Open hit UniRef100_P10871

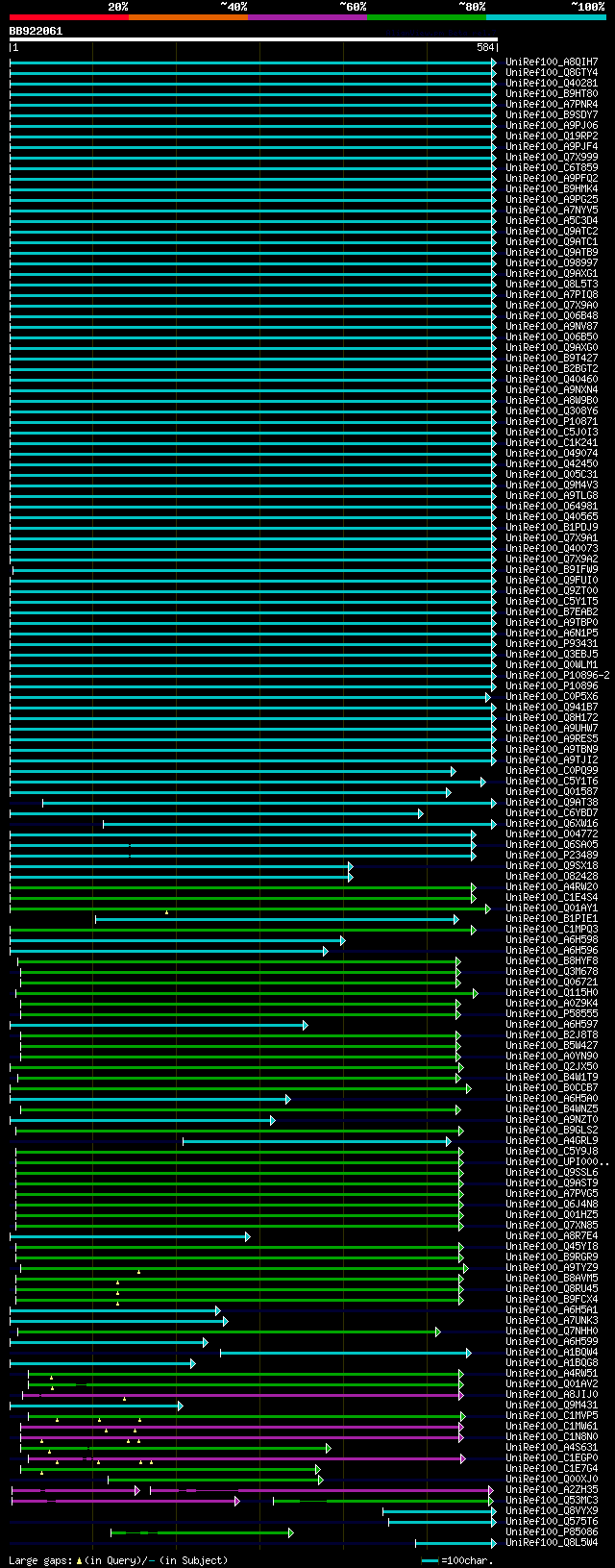pyautogui.click(x=552, y=421)
